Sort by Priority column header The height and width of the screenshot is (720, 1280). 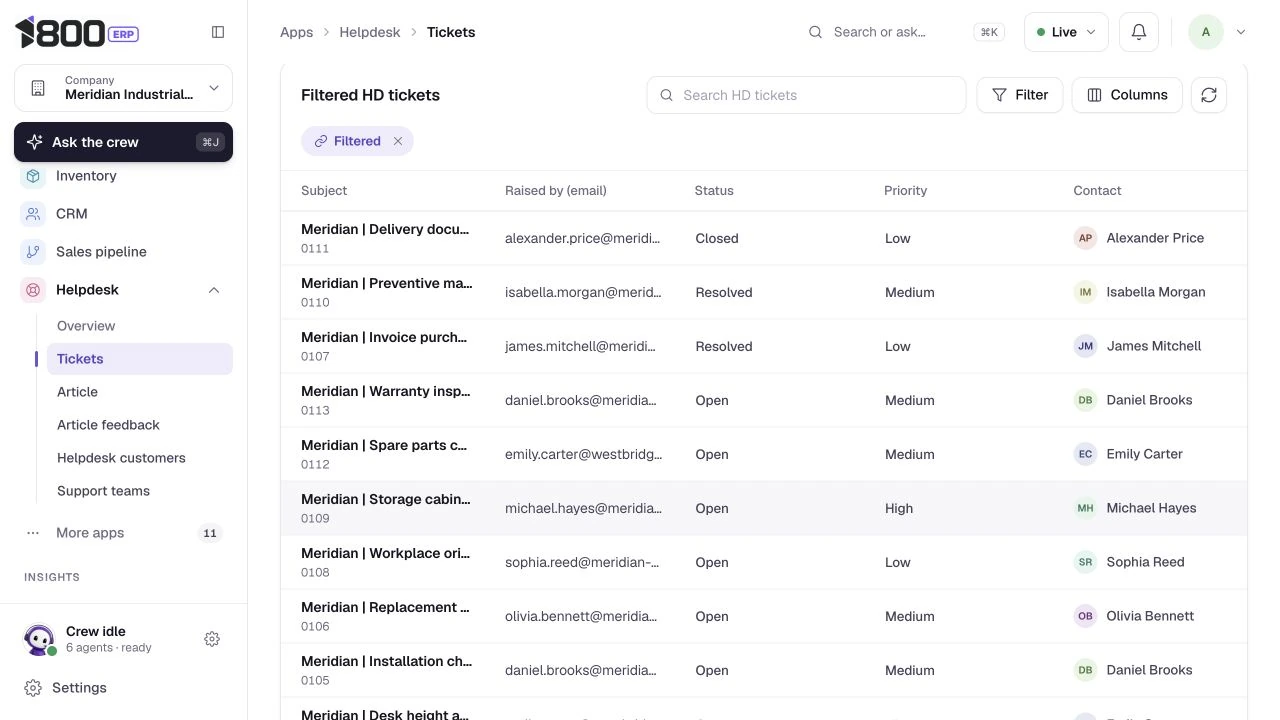click(x=905, y=190)
